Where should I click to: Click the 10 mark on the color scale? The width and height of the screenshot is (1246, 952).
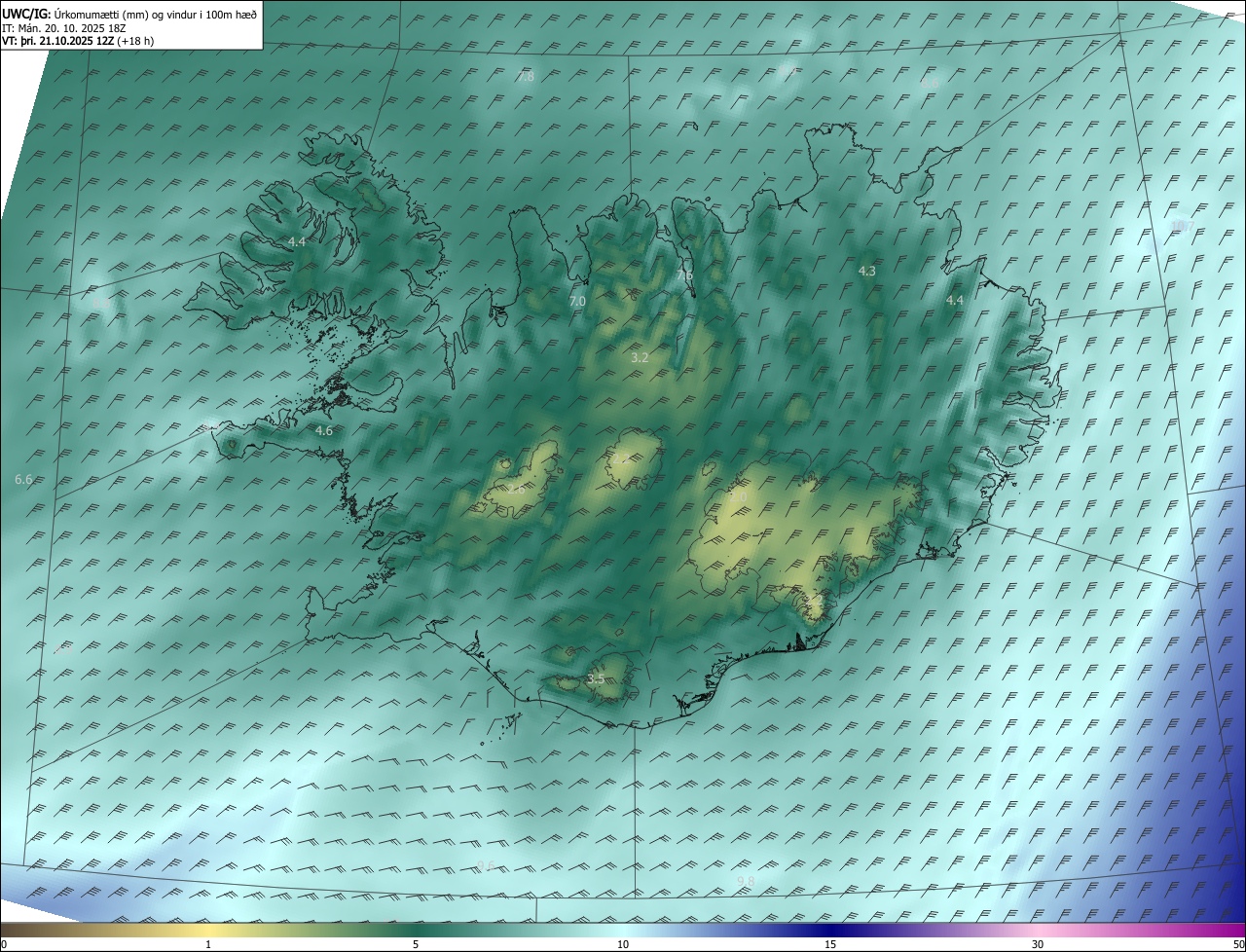point(623,945)
